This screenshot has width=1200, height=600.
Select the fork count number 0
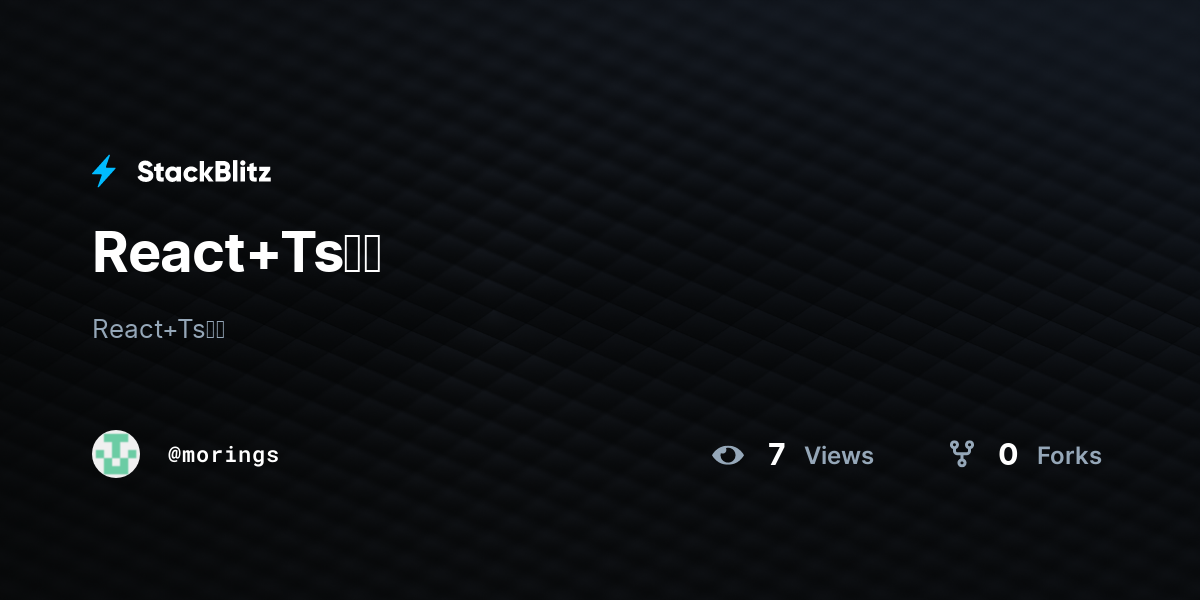point(1008,455)
